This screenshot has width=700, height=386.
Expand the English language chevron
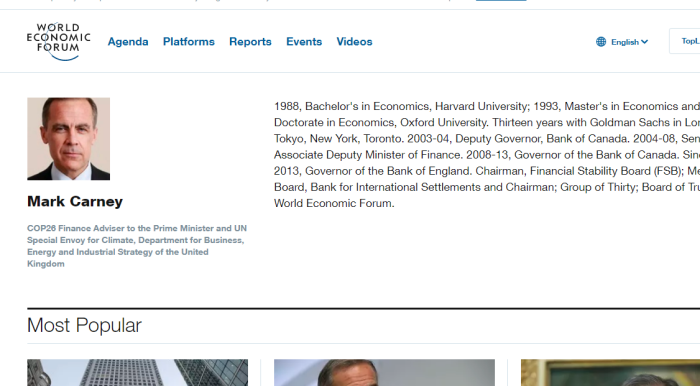(x=644, y=42)
